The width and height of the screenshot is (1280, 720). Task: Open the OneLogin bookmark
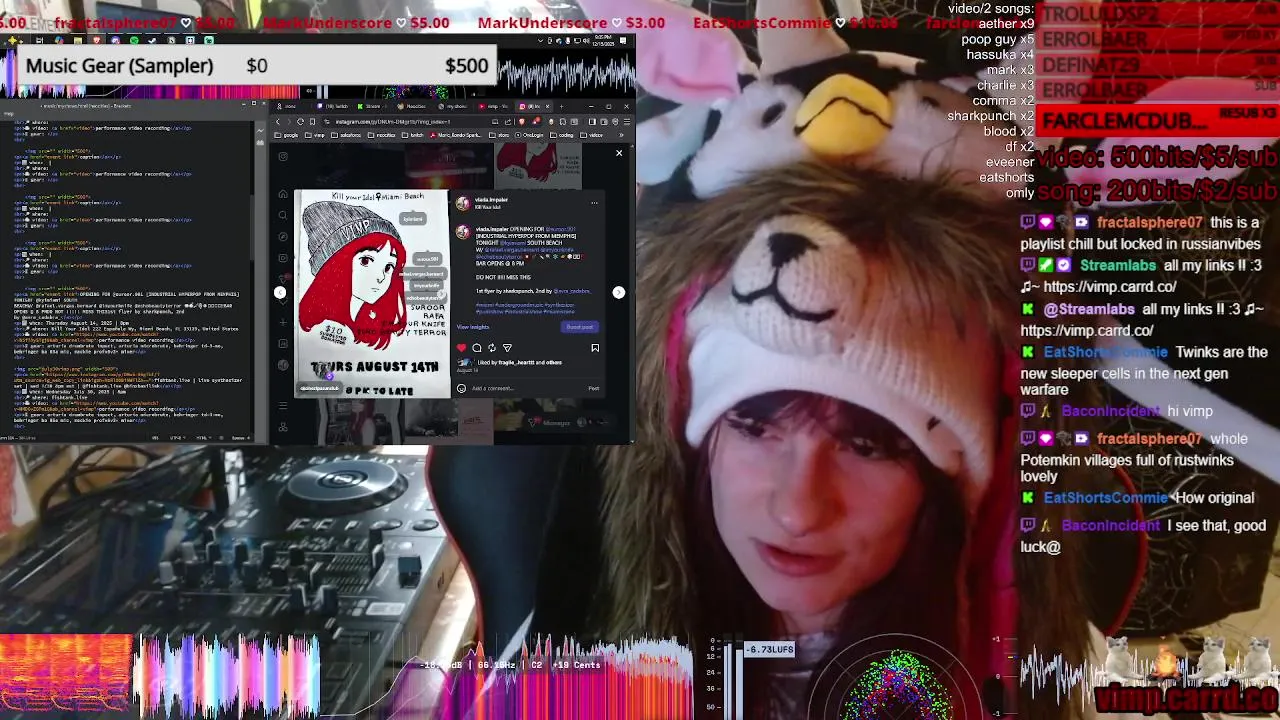529,135
